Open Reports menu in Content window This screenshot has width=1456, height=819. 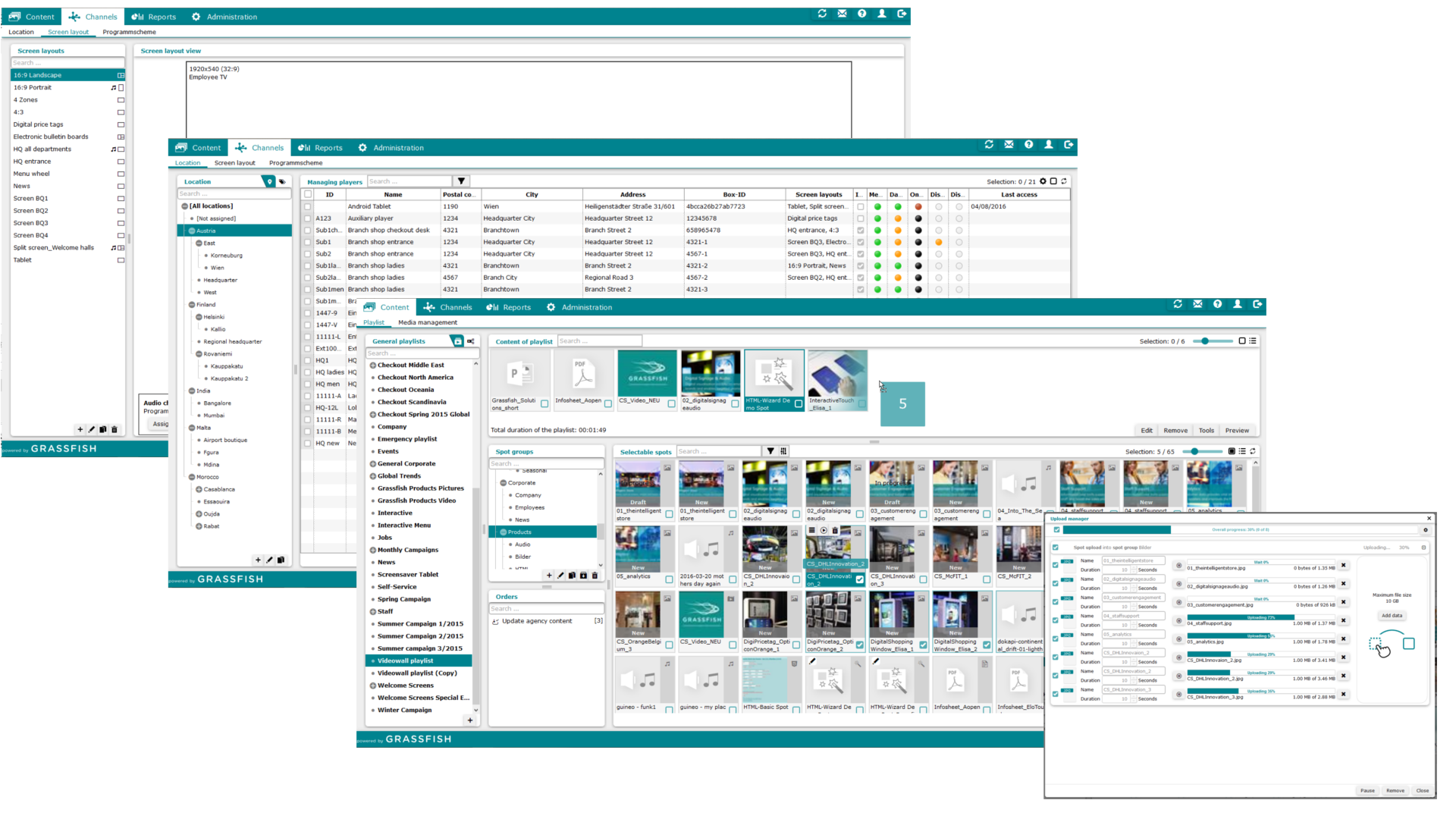[508, 307]
